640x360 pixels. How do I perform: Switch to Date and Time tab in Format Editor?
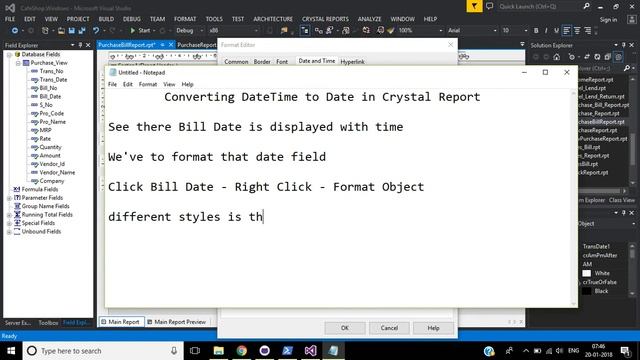pos(317,61)
